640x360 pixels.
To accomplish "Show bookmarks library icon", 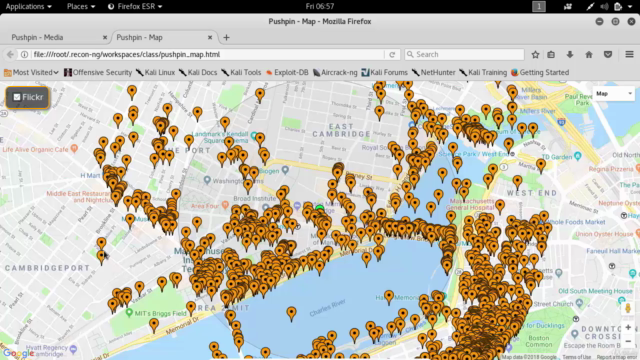I will coord(551,54).
